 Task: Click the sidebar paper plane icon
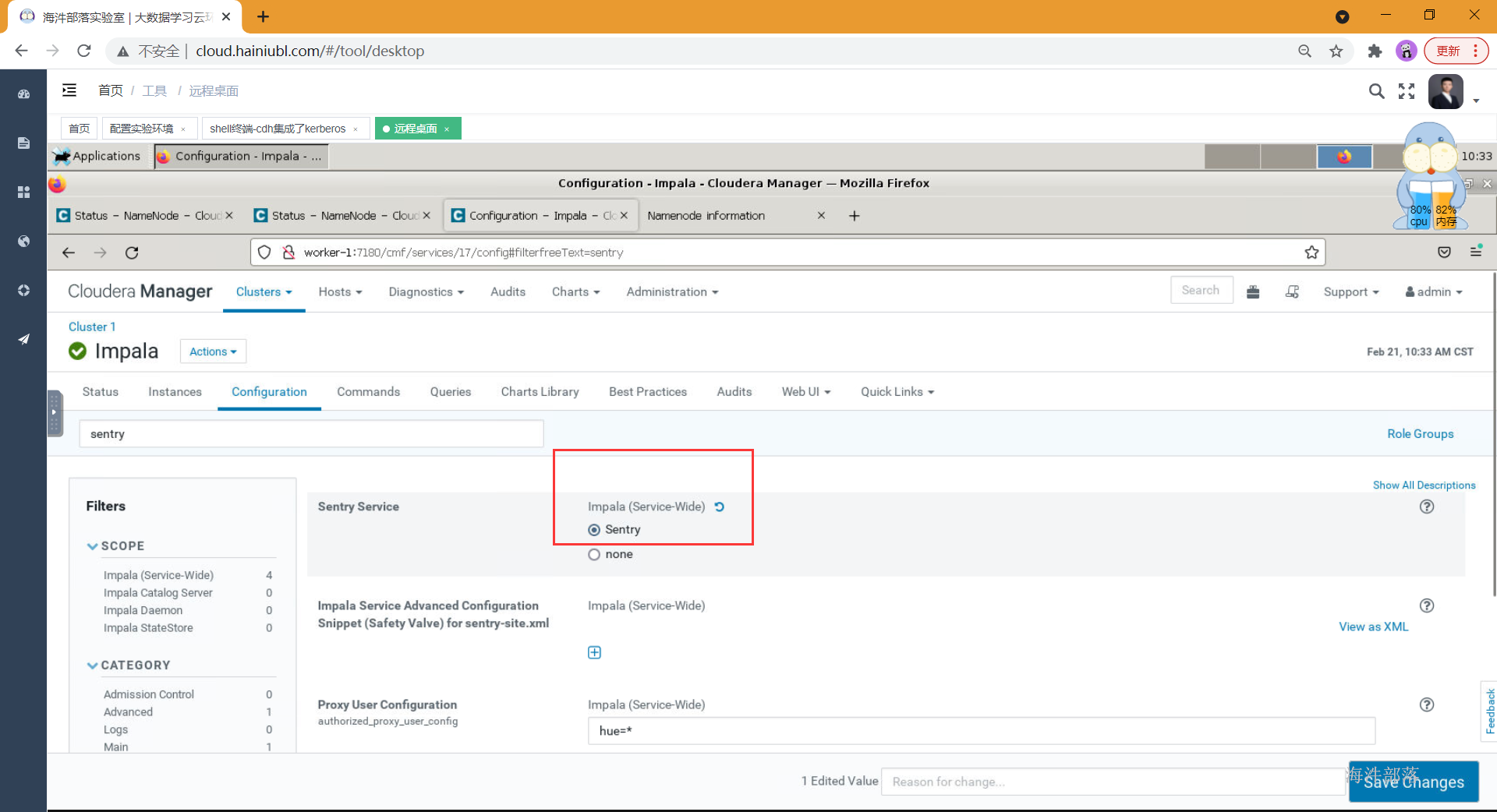pos(23,339)
